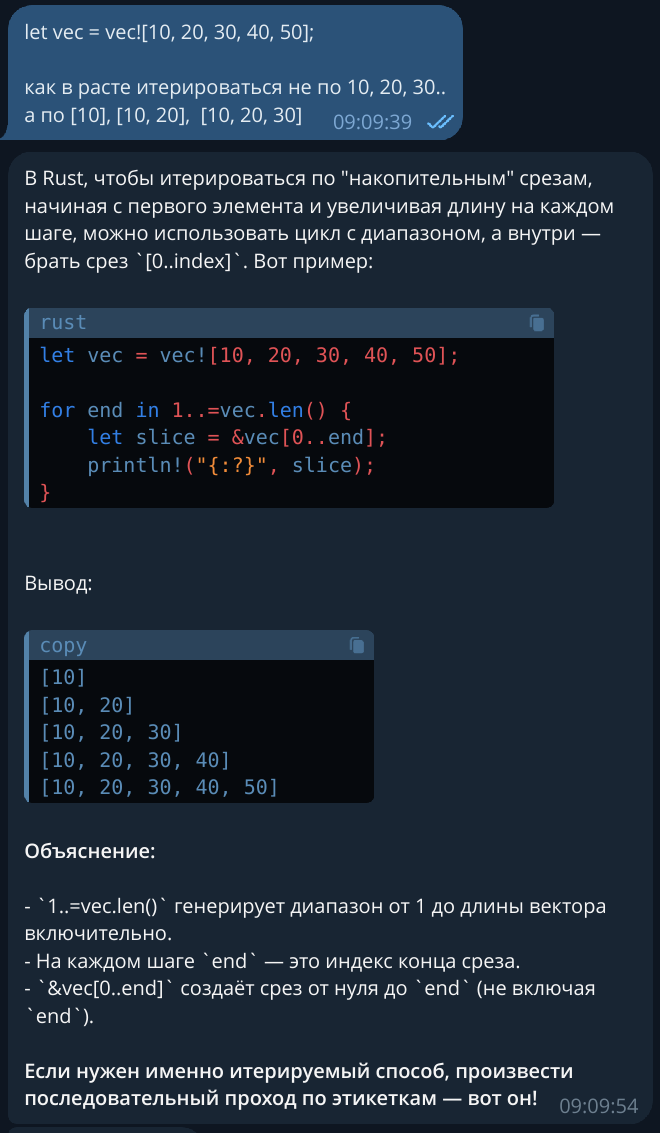Click the "Вывод:" text label
The width and height of the screenshot is (660, 1133).
click(59, 583)
